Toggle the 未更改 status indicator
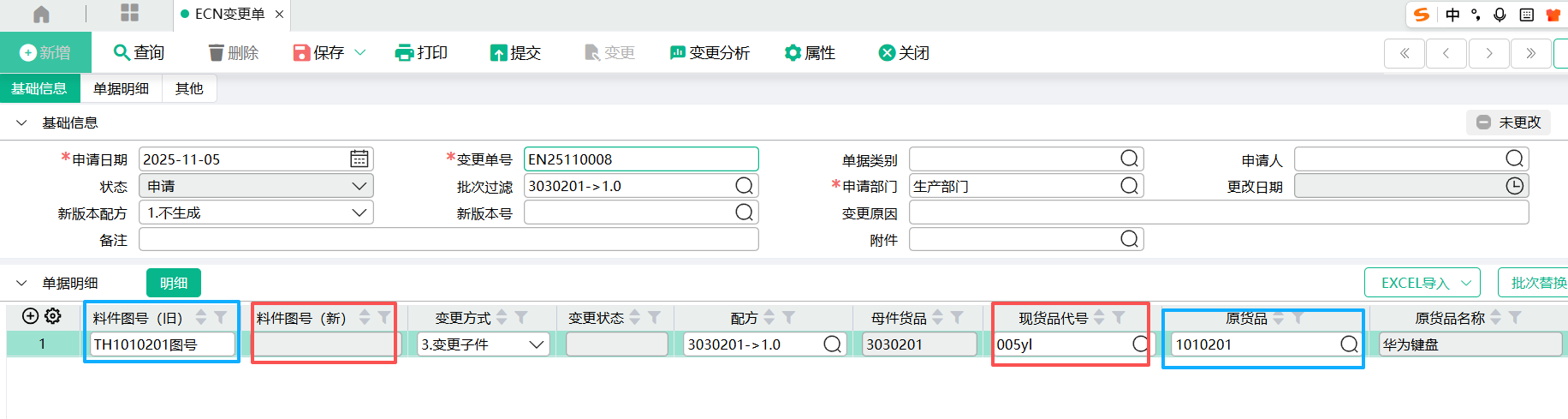This screenshot has width=1568, height=419. [x=1508, y=123]
